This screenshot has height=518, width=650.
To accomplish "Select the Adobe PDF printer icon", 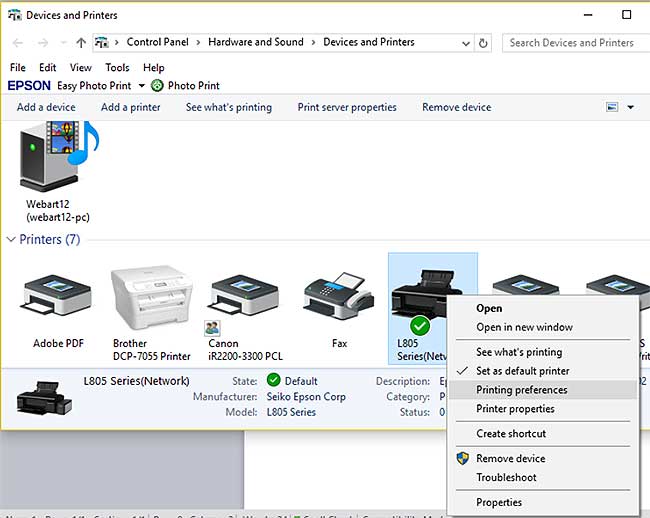I will point(58,295).
